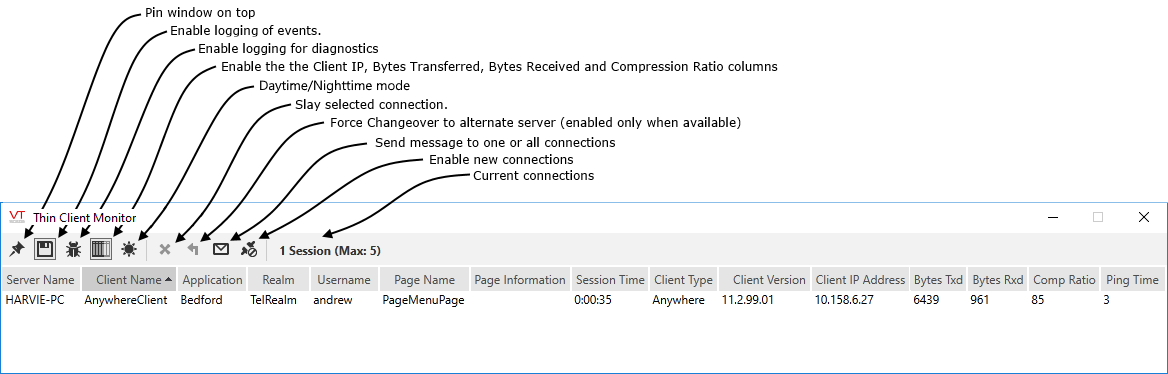This screenshot has width=1168, height=374.
Task: Click the '1 Session (Max: 5)' status text
Action: pyautogui.click(x=330, y=250)
